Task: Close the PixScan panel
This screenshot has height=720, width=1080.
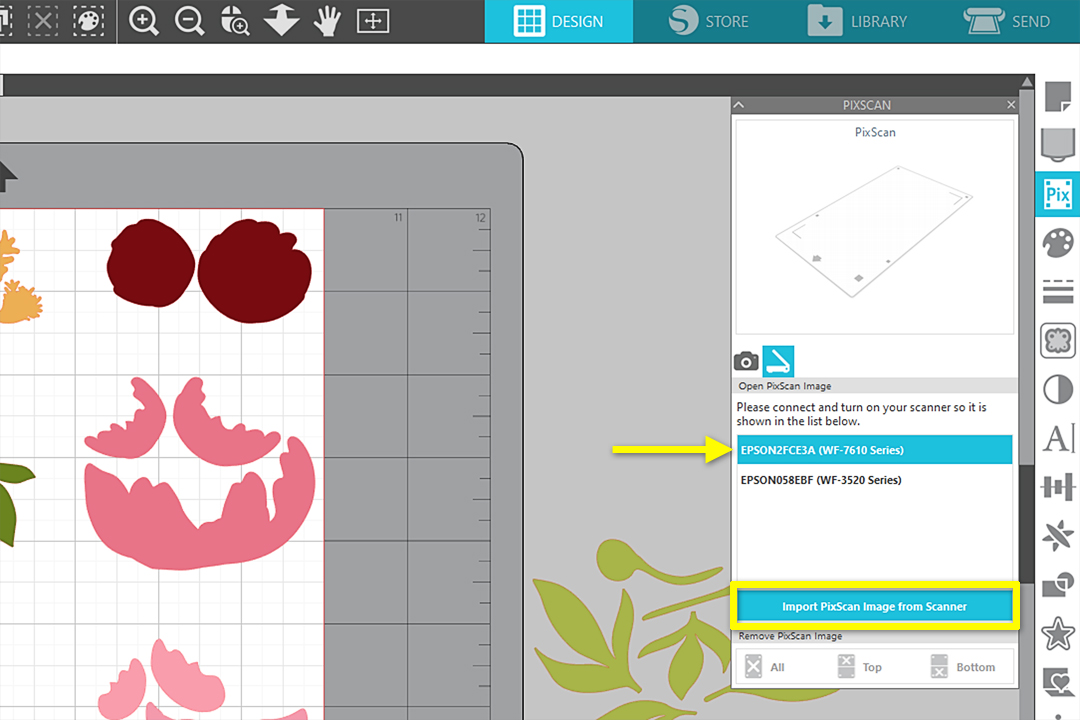Action: (x=1010, y=105)
